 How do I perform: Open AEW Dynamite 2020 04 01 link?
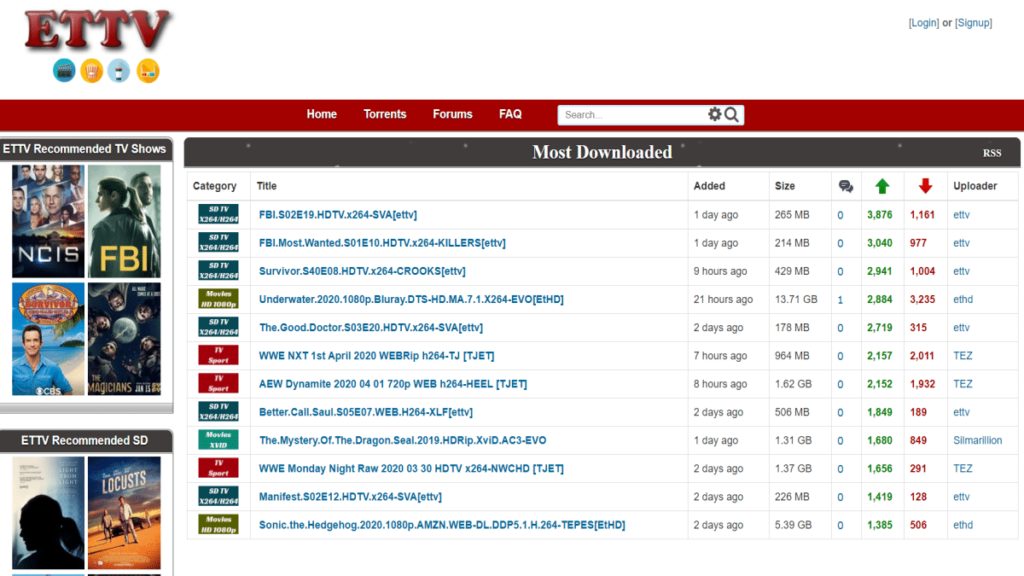(392, 384)
